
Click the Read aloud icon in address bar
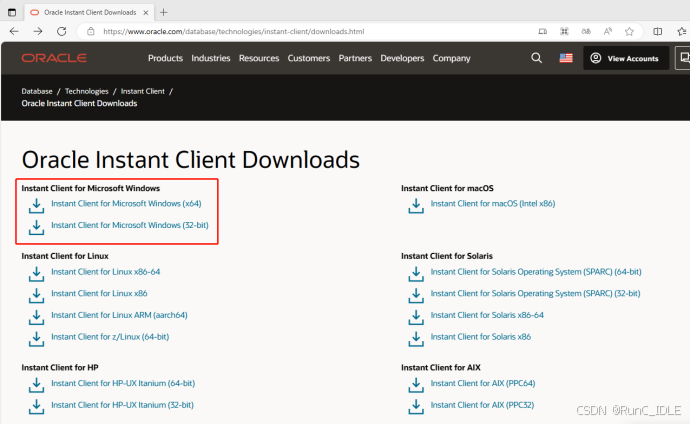click(x=608, y=31)
